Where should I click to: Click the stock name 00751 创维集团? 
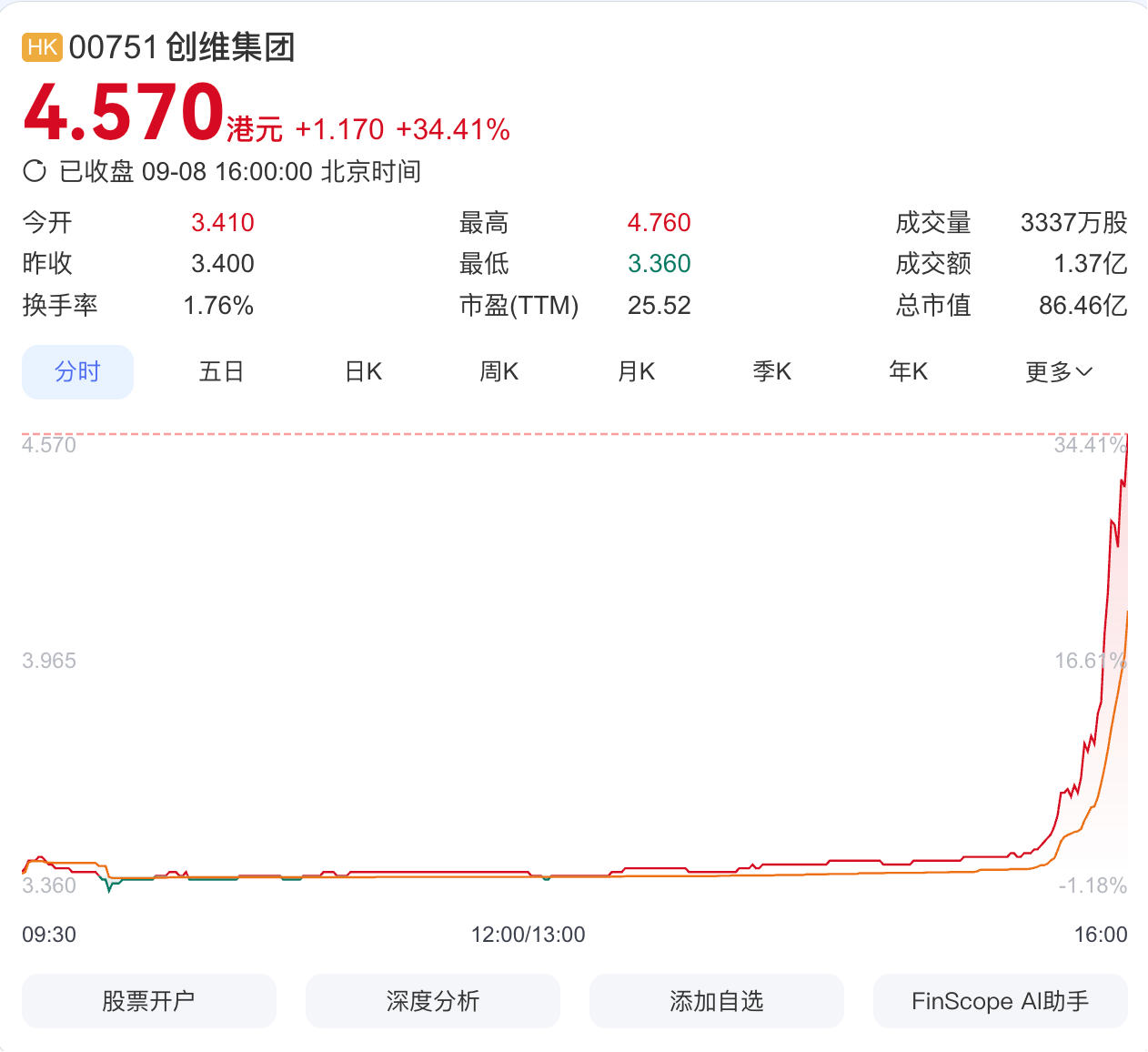coord(182,47)
